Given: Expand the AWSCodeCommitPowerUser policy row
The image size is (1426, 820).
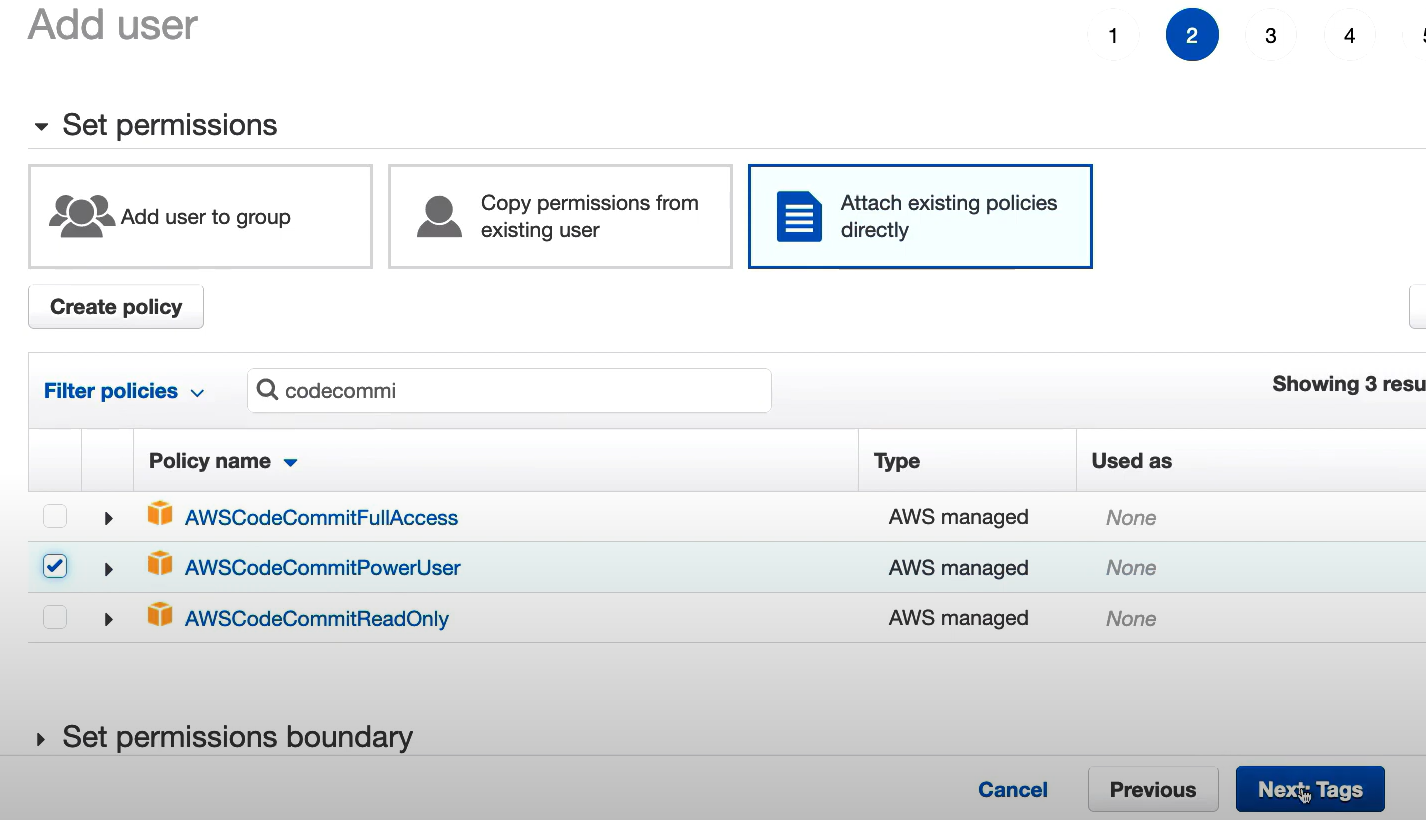Looking at the screenshot, I should (108, 568).
